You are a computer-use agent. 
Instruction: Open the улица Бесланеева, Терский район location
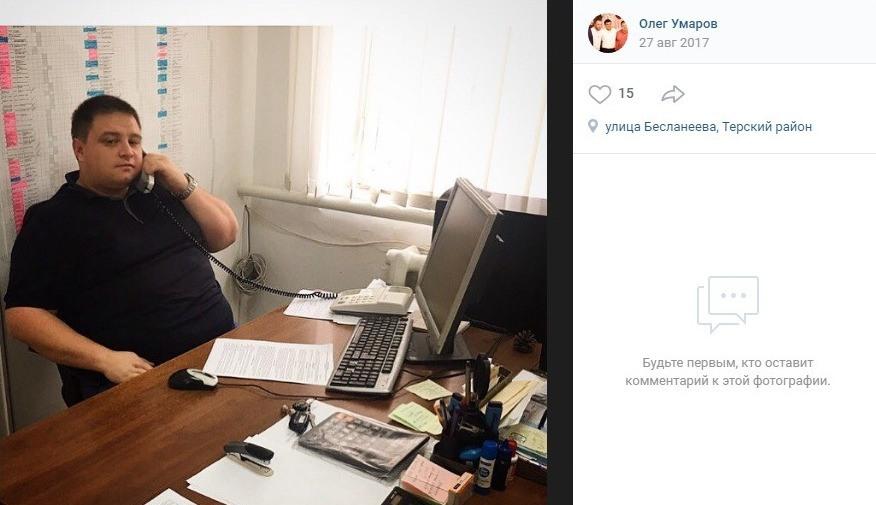(x=708, y=127)
